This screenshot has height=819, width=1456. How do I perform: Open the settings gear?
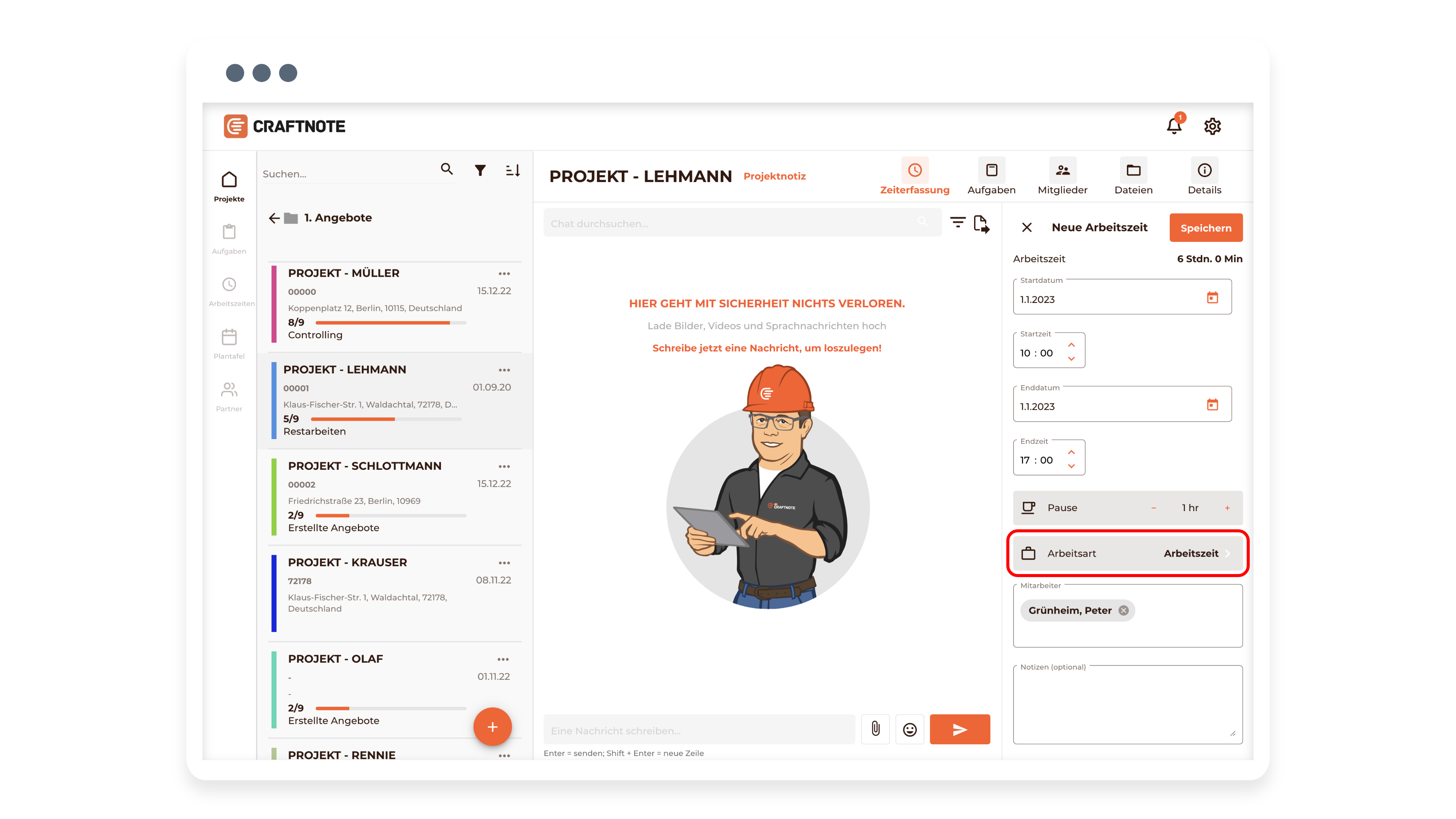(x=1213, y=126)
